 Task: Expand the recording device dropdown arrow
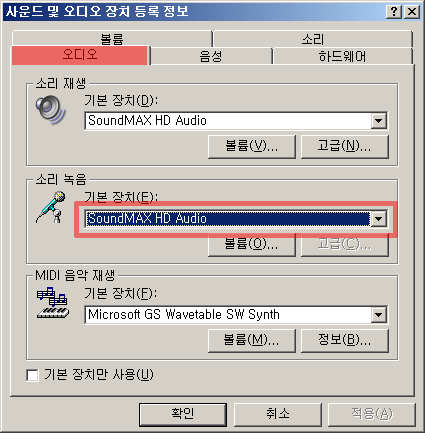(379, 219)
